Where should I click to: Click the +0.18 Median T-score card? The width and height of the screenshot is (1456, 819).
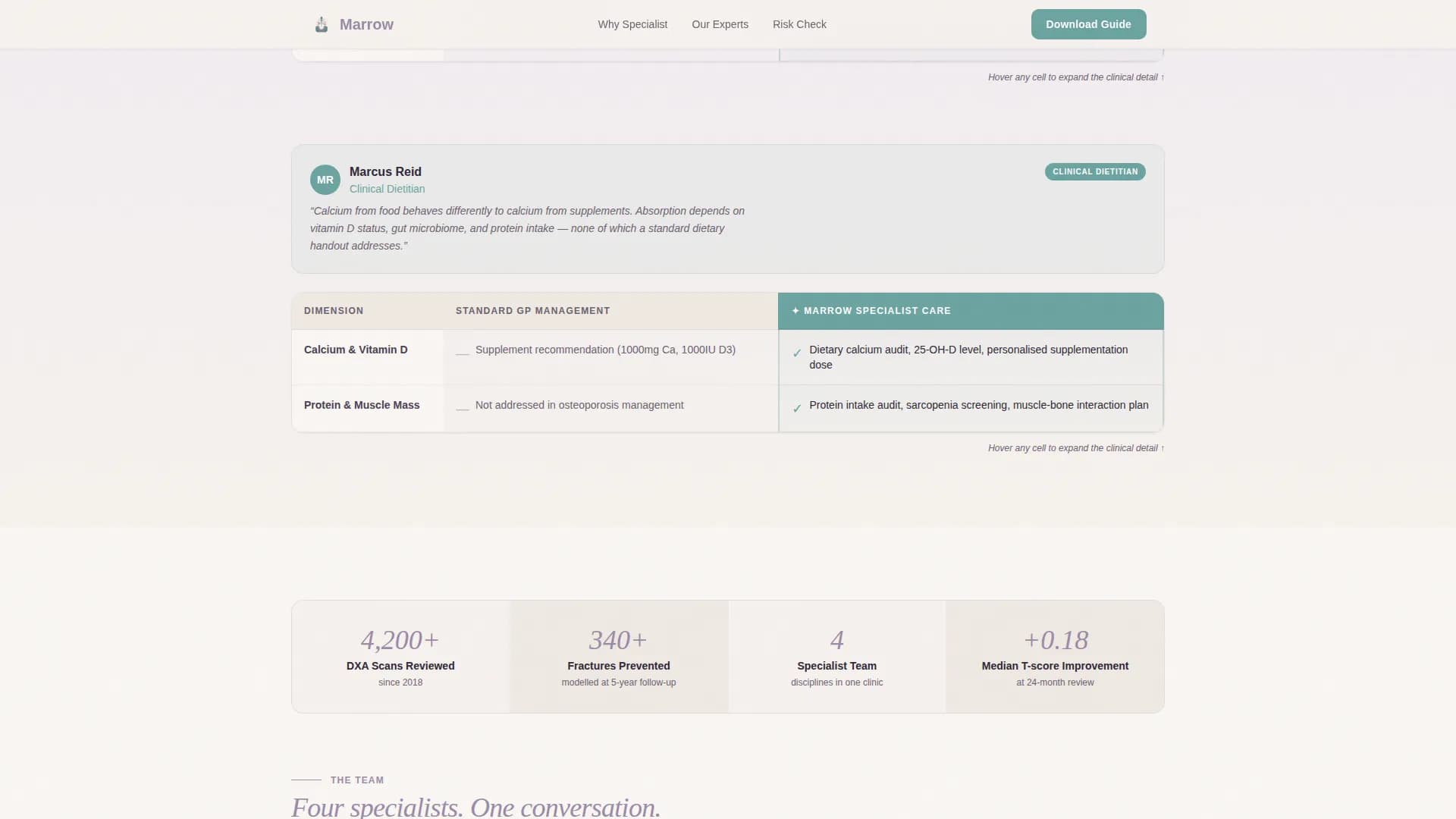pyautogui.click(x=1055, y=657)
